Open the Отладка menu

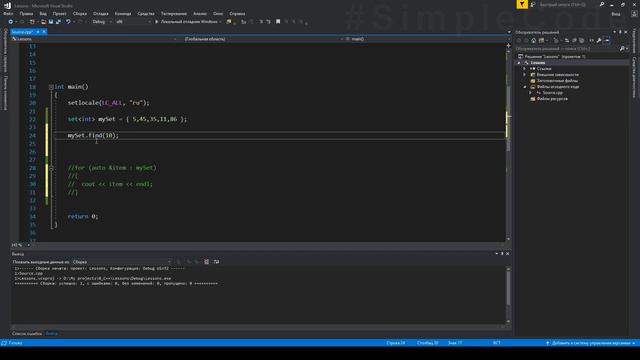[x=100, y=13]
